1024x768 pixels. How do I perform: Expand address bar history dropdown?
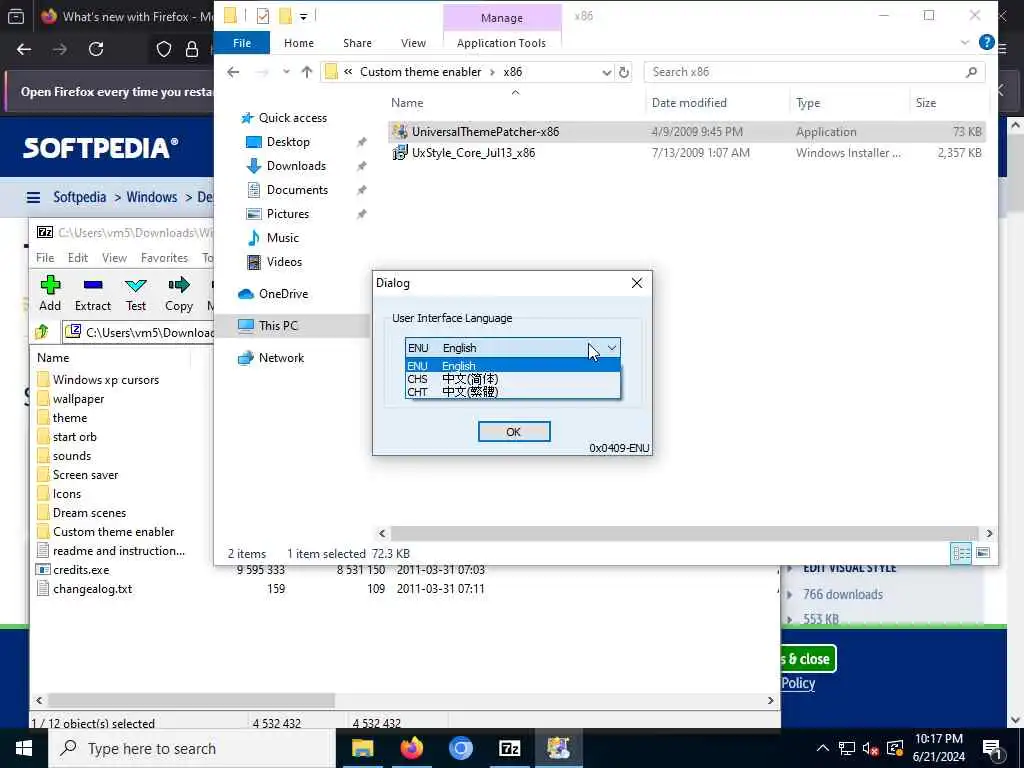607,72
